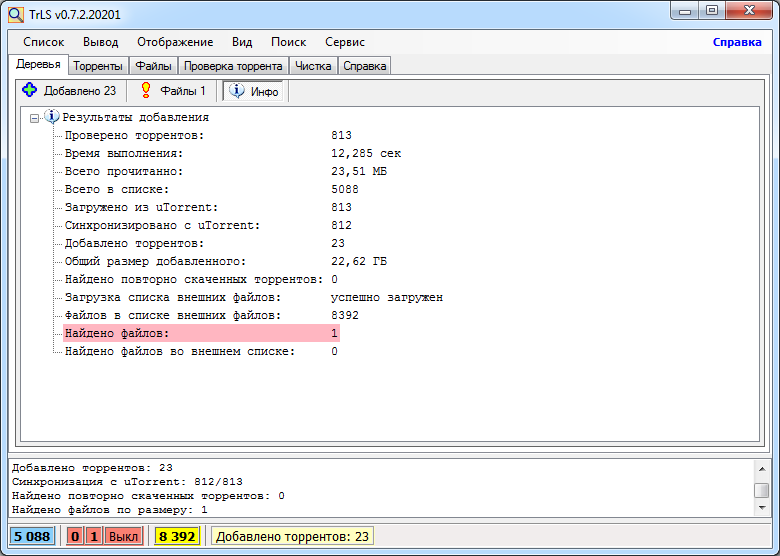Select the Всего в списке row

(212, 189)
